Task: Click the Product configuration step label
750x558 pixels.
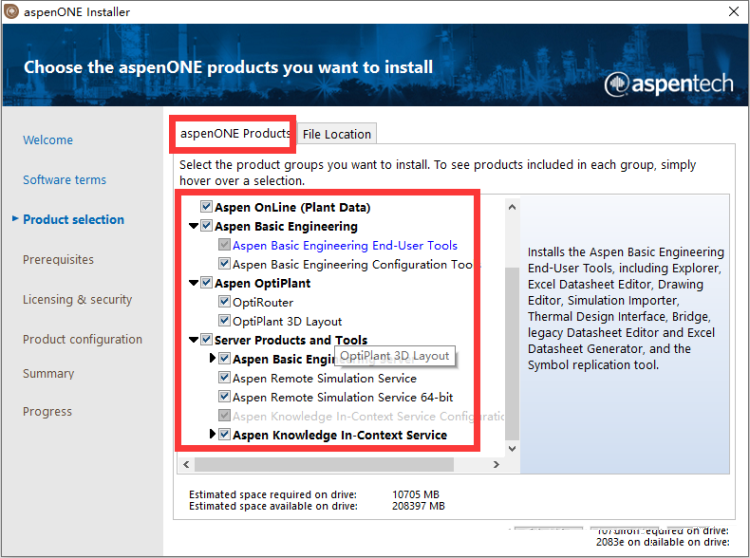Action: coord(83,339)
